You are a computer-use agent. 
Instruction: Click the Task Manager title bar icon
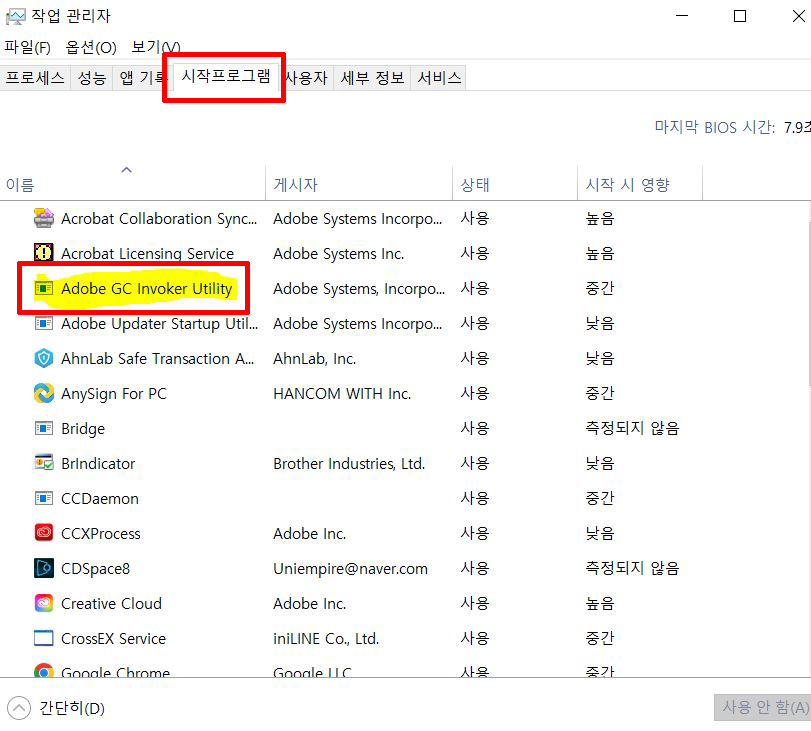point(15,17)
